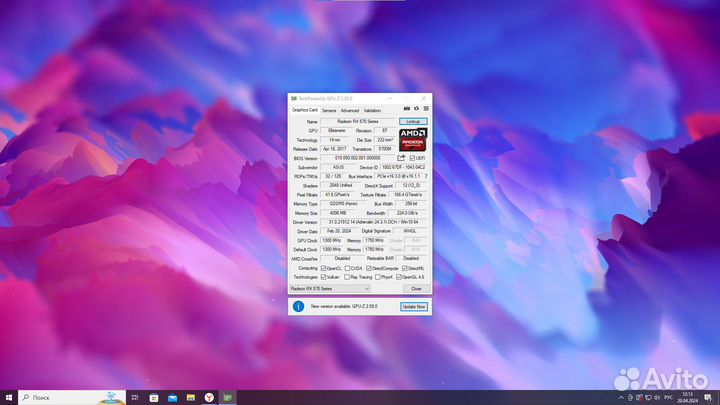This screenshot has height=405, width=720.
Task: Open the clock and date panel
Action: coord(687,398)
